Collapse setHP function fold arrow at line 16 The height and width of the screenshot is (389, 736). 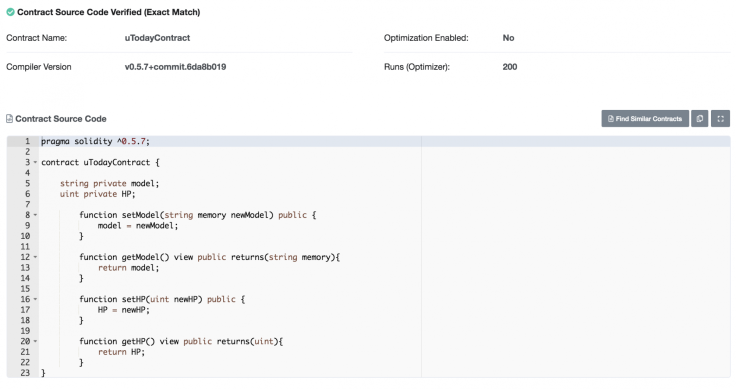(35, 299)
